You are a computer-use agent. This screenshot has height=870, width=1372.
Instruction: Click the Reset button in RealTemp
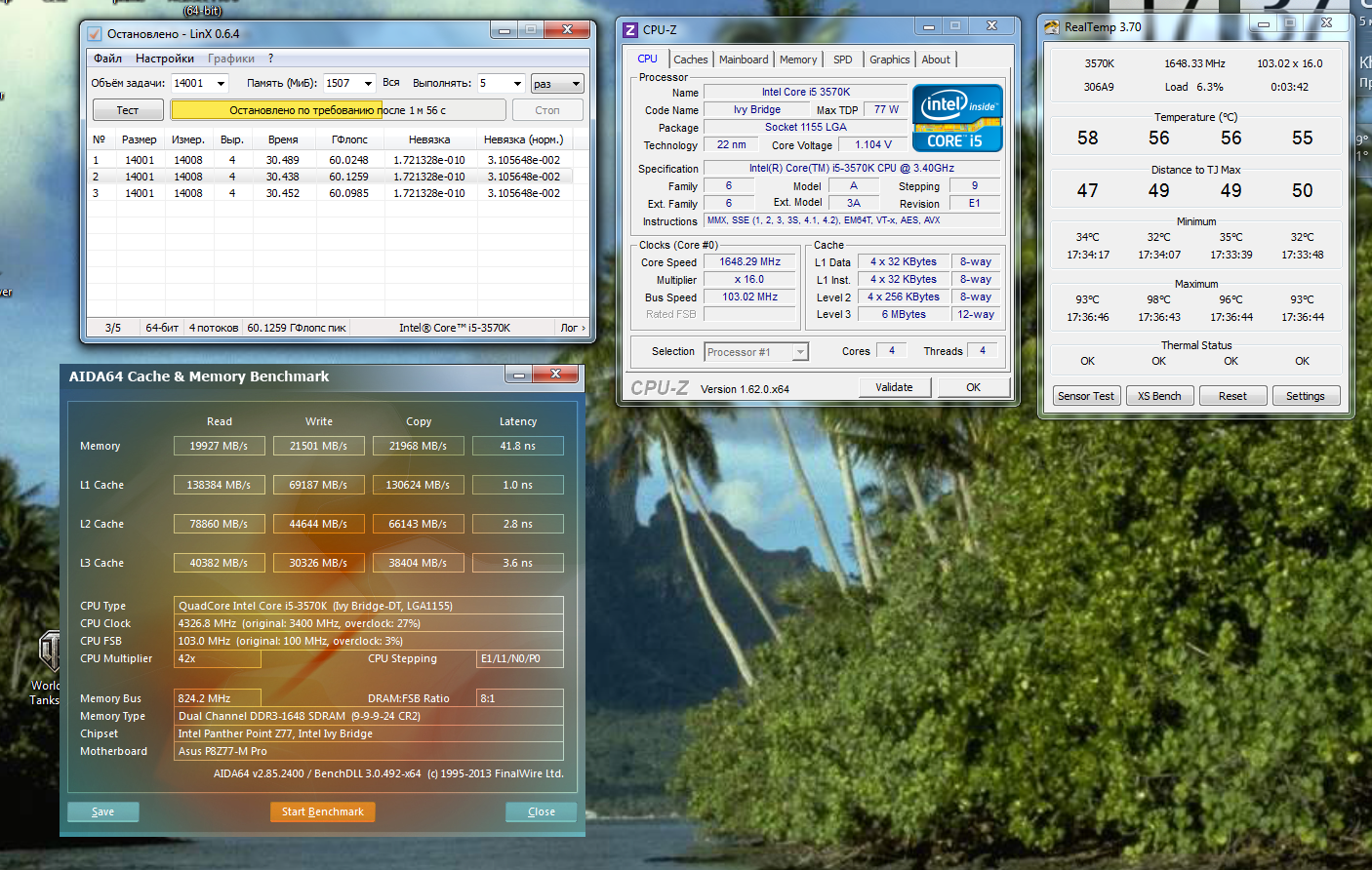[1232, 396]
